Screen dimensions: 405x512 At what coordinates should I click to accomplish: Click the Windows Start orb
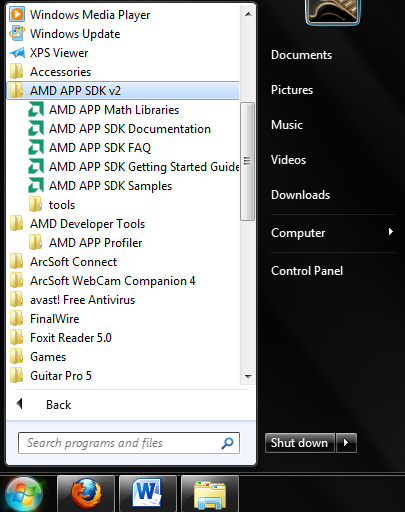click(24, 494)
